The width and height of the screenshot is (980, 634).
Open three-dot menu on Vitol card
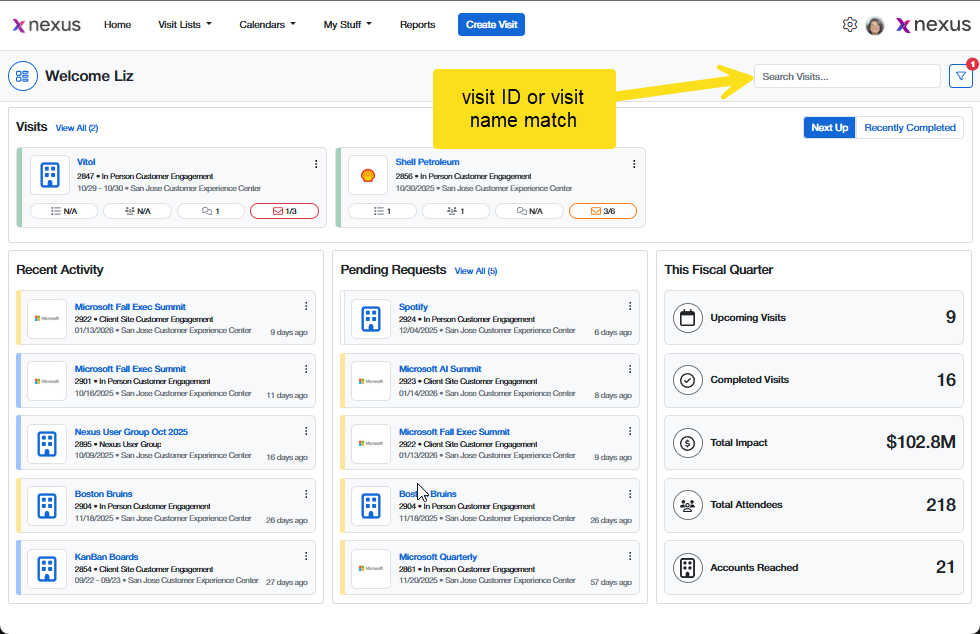tap(316, 164)
